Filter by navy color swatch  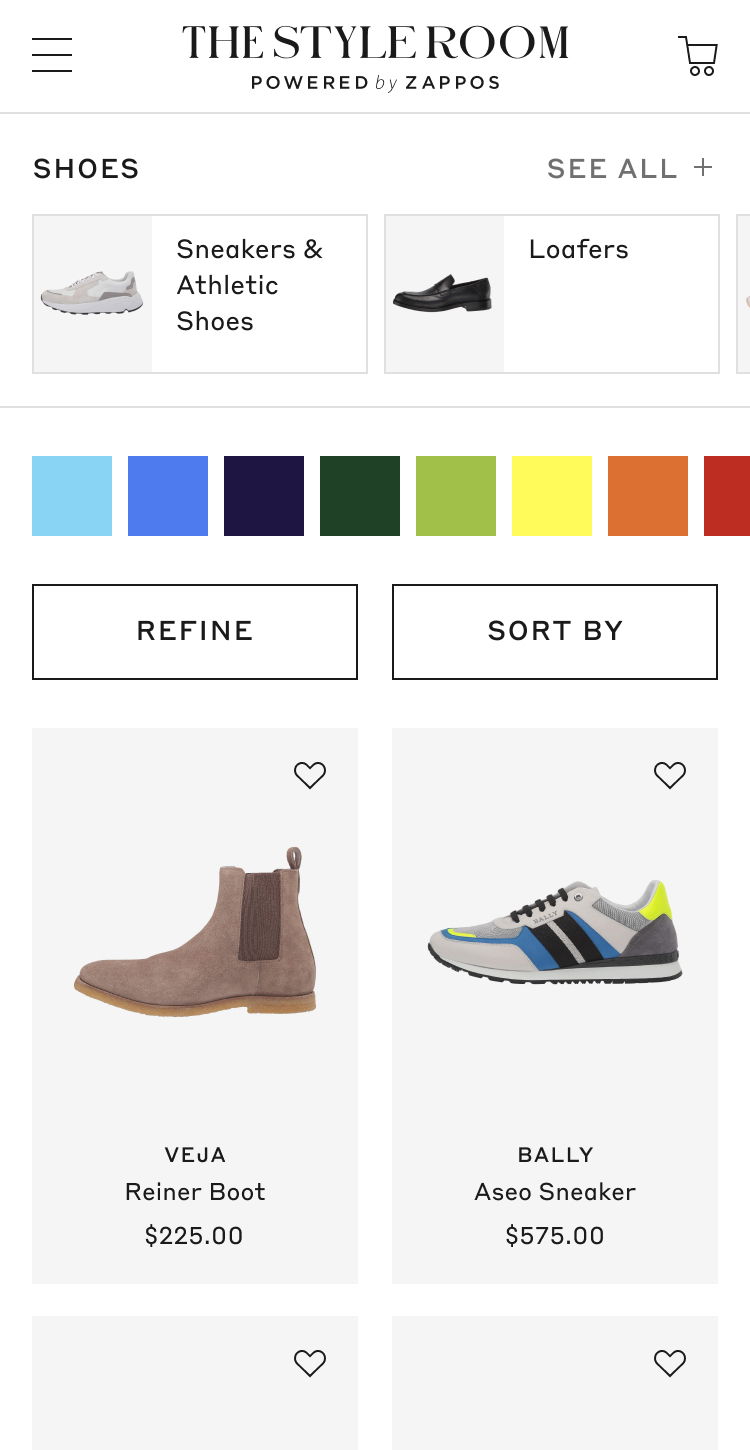point(264,496)
